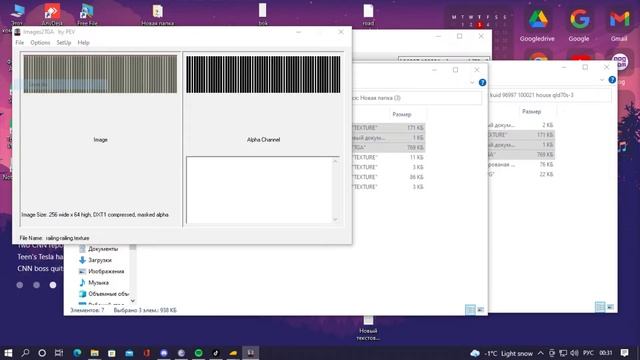This screenshot has height=360, width=640.
Task: Open help in the kuid house Explorer window
Action: tap(612, 80)
